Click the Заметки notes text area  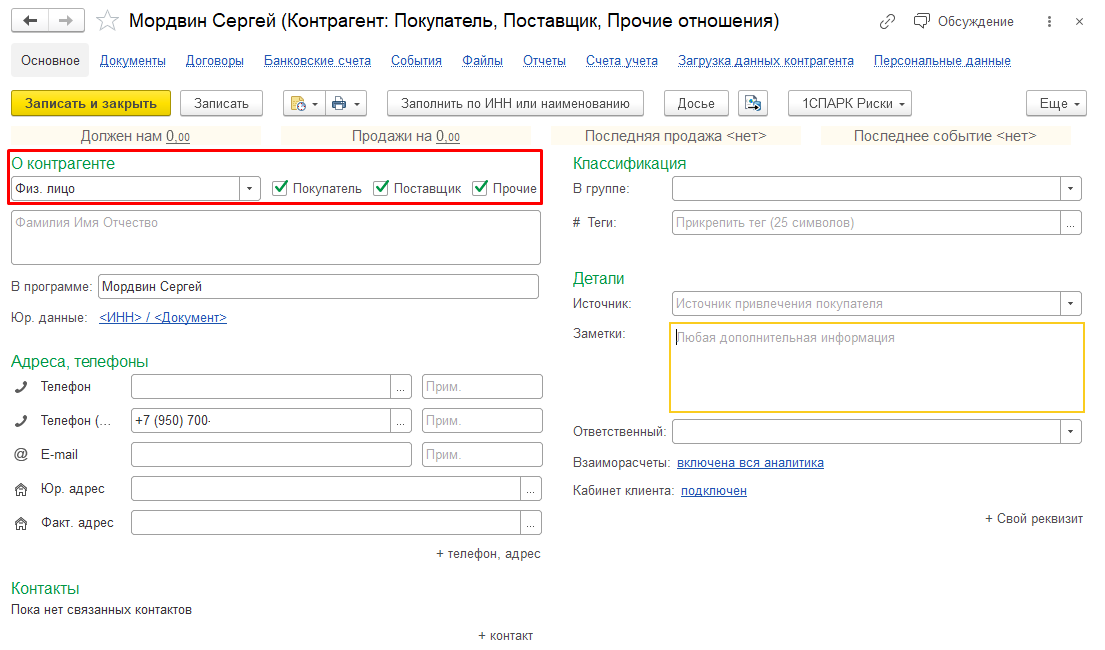pos(876,367)
